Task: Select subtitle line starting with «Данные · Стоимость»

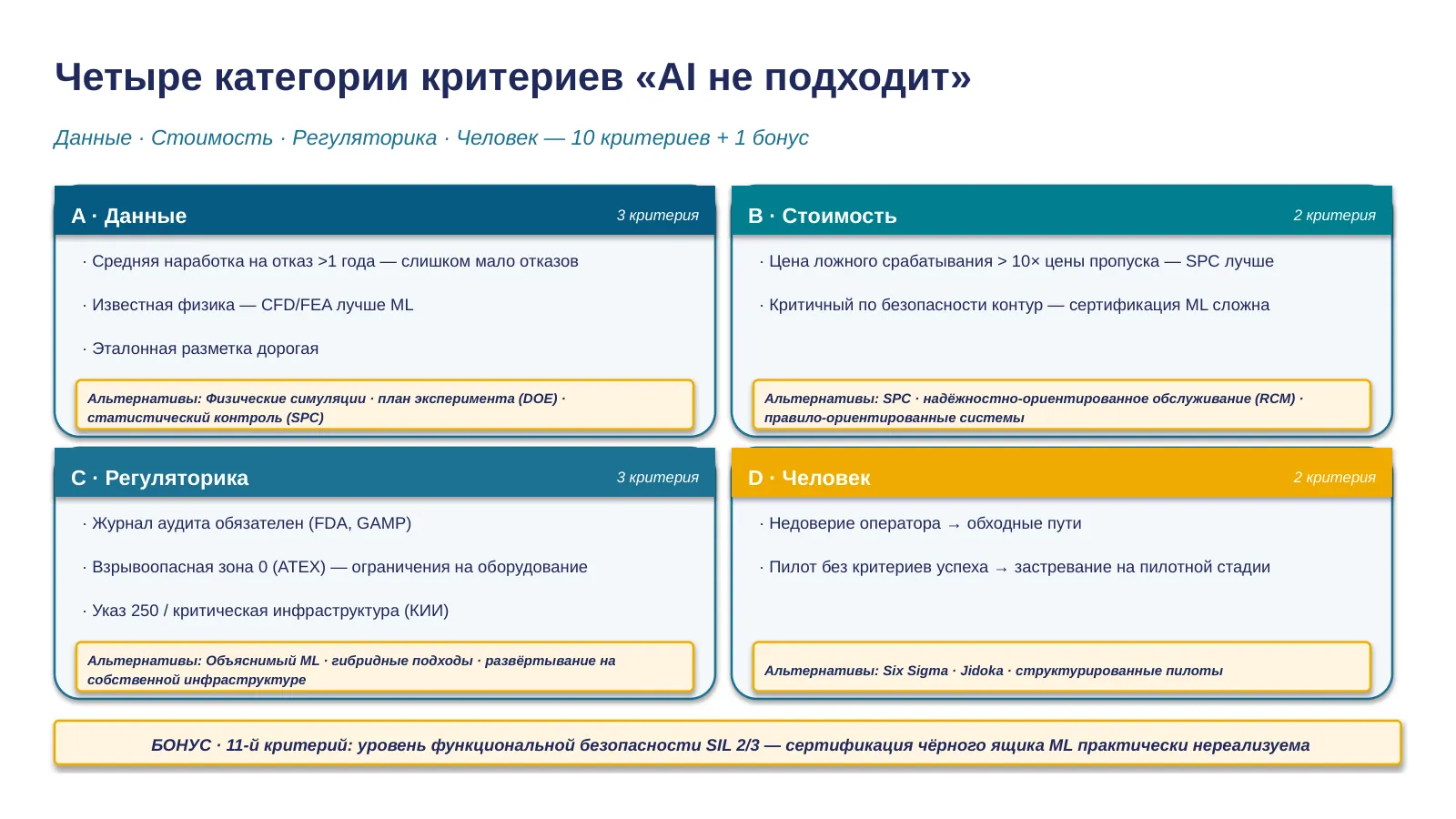Action: [x=431, y=137]
